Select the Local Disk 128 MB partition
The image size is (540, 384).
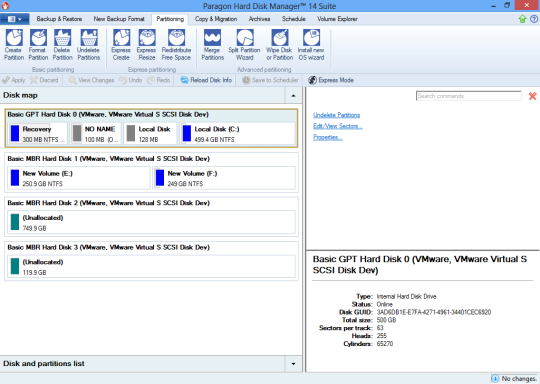(150, 134)
